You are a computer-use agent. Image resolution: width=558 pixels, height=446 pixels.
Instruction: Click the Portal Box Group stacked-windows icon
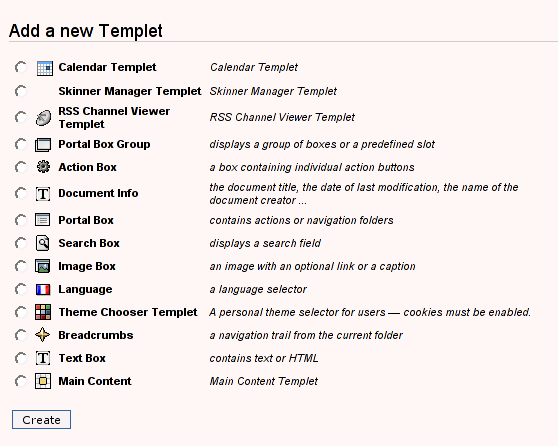[x=43, y=145]
